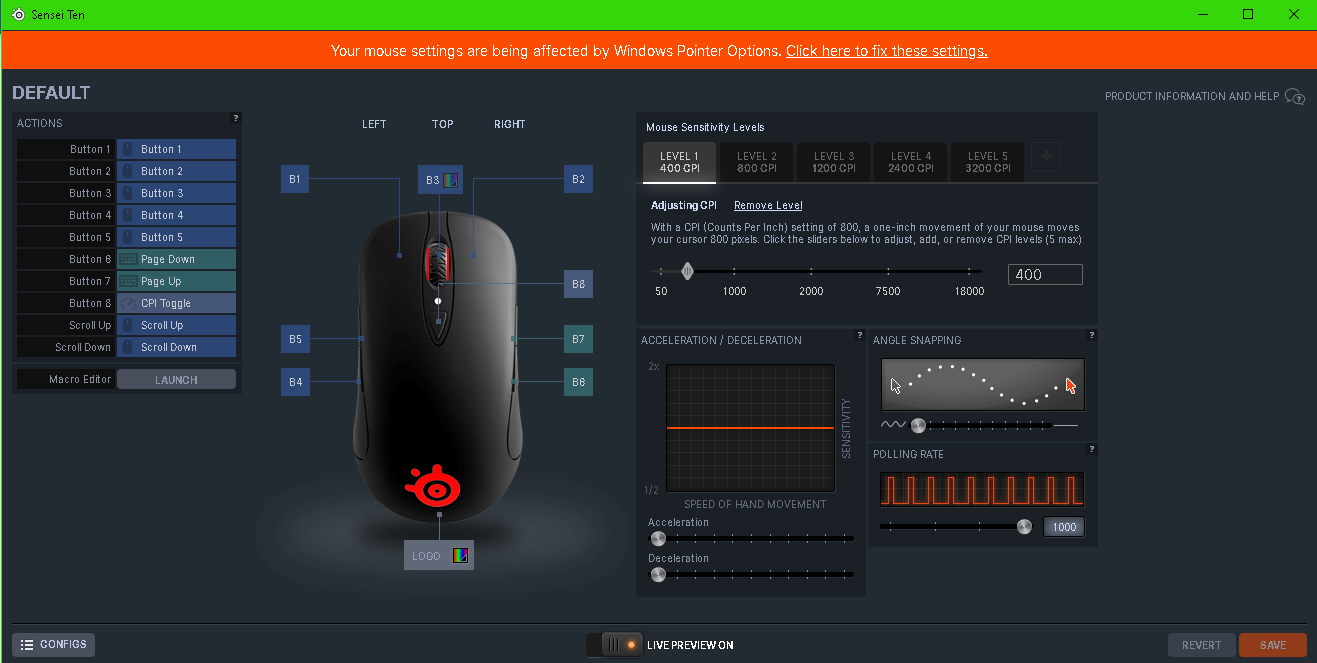Open the Scroll Up action dropdown
The height and width of the screenshot is (663, 1317).
tap(176, 325)
